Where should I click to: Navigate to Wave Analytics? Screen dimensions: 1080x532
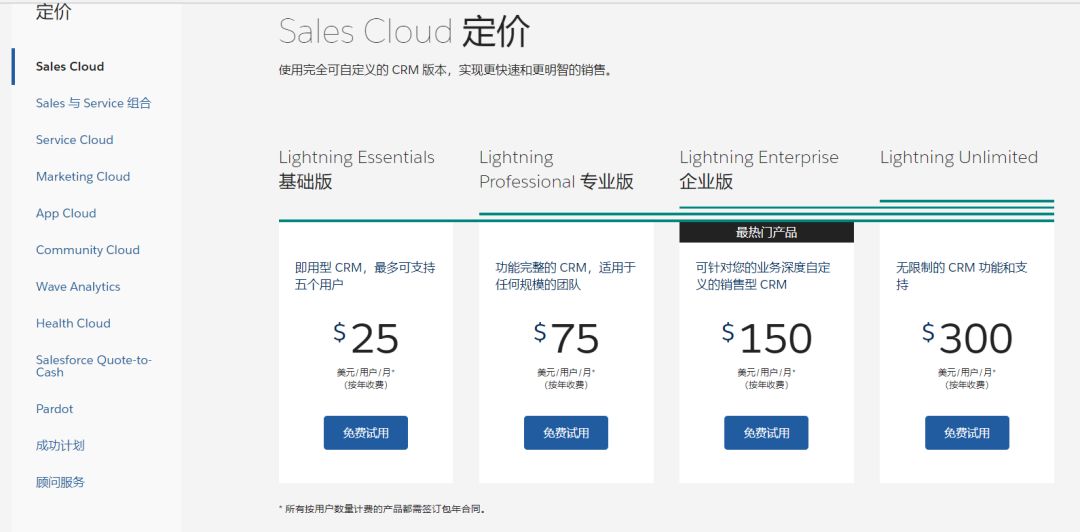click(x=78, y=287)
